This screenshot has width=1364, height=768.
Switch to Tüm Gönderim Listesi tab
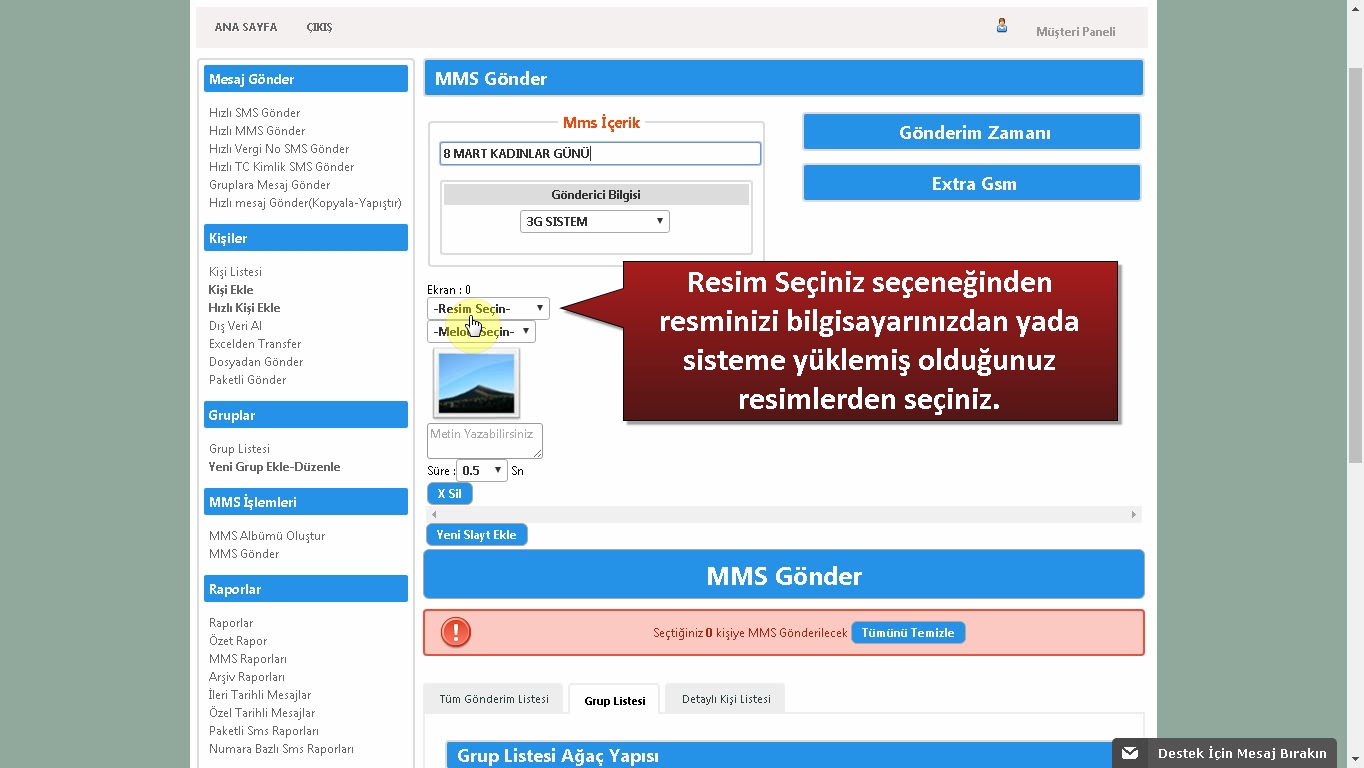tap(494, 699)
